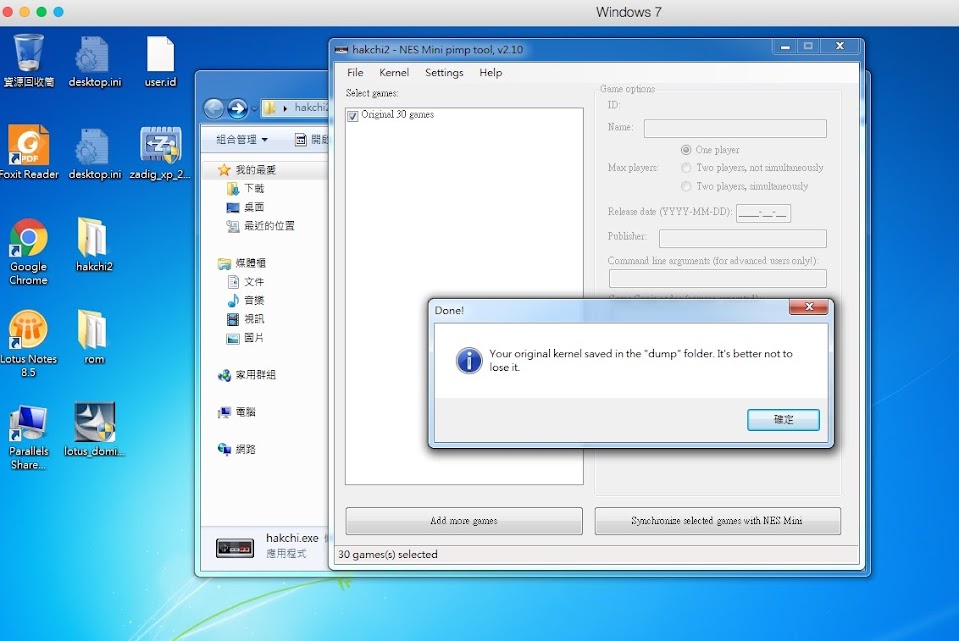This screenshot has height=641, width=959.
Task: Expand breadcrumb arrow before hakchi2 path
Action: pyautogui.click(x=285, y=108)
